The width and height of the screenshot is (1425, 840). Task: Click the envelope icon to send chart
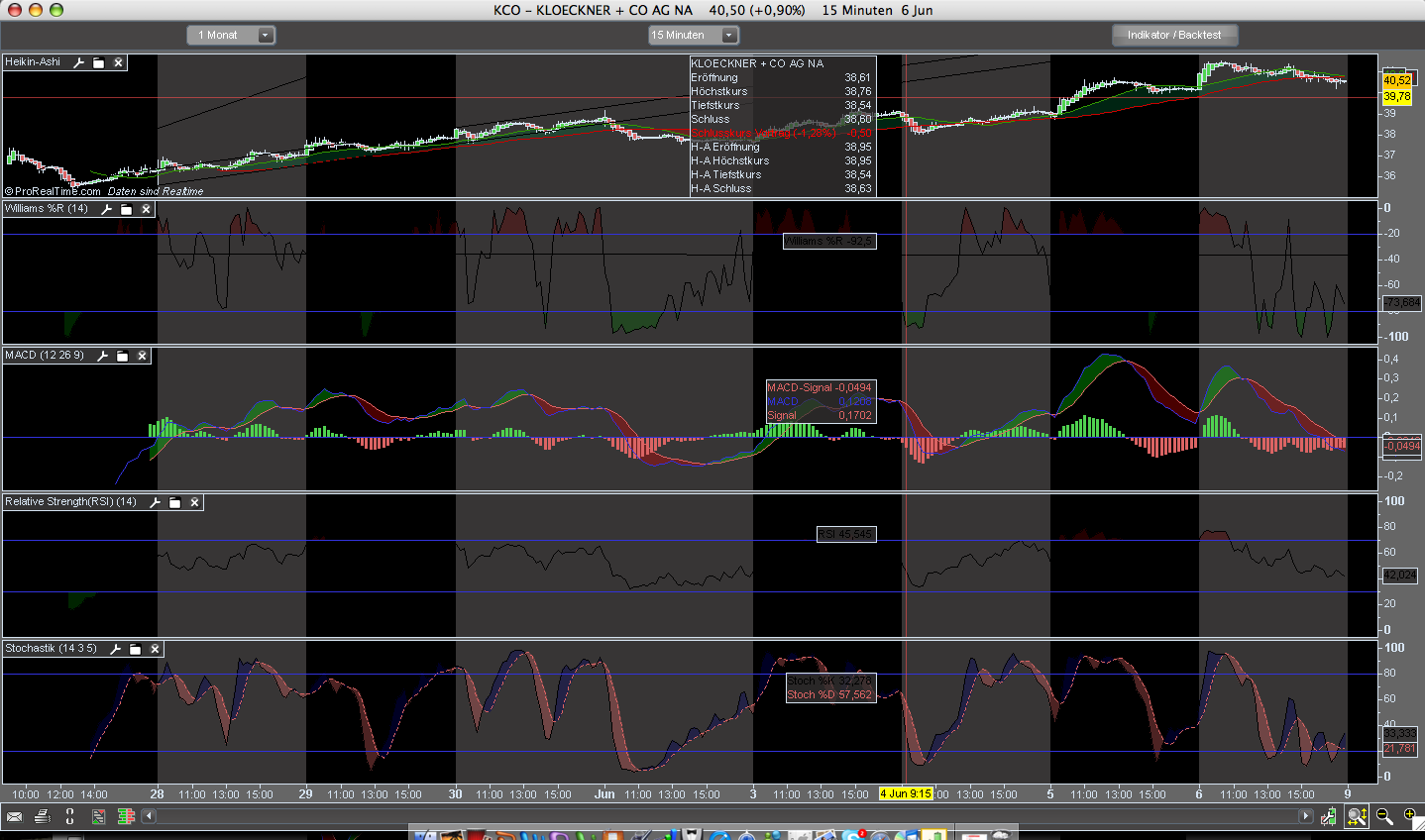point(14,816)
